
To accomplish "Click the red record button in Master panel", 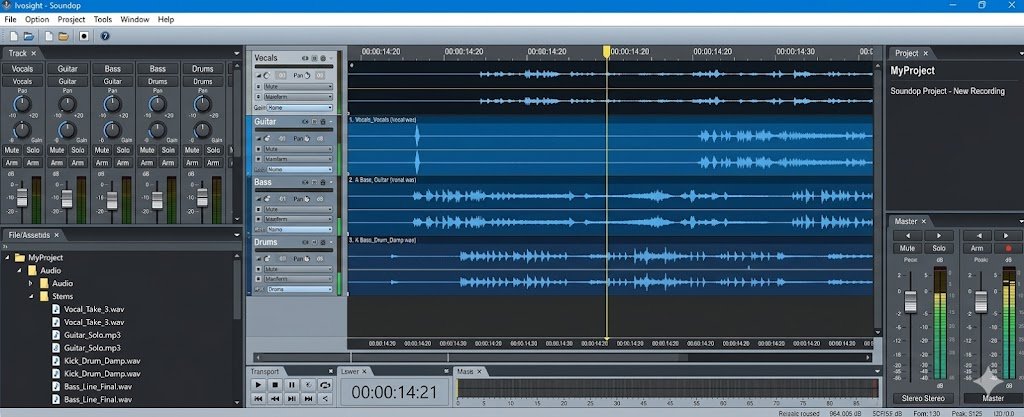I will (x=1008, y=248).
